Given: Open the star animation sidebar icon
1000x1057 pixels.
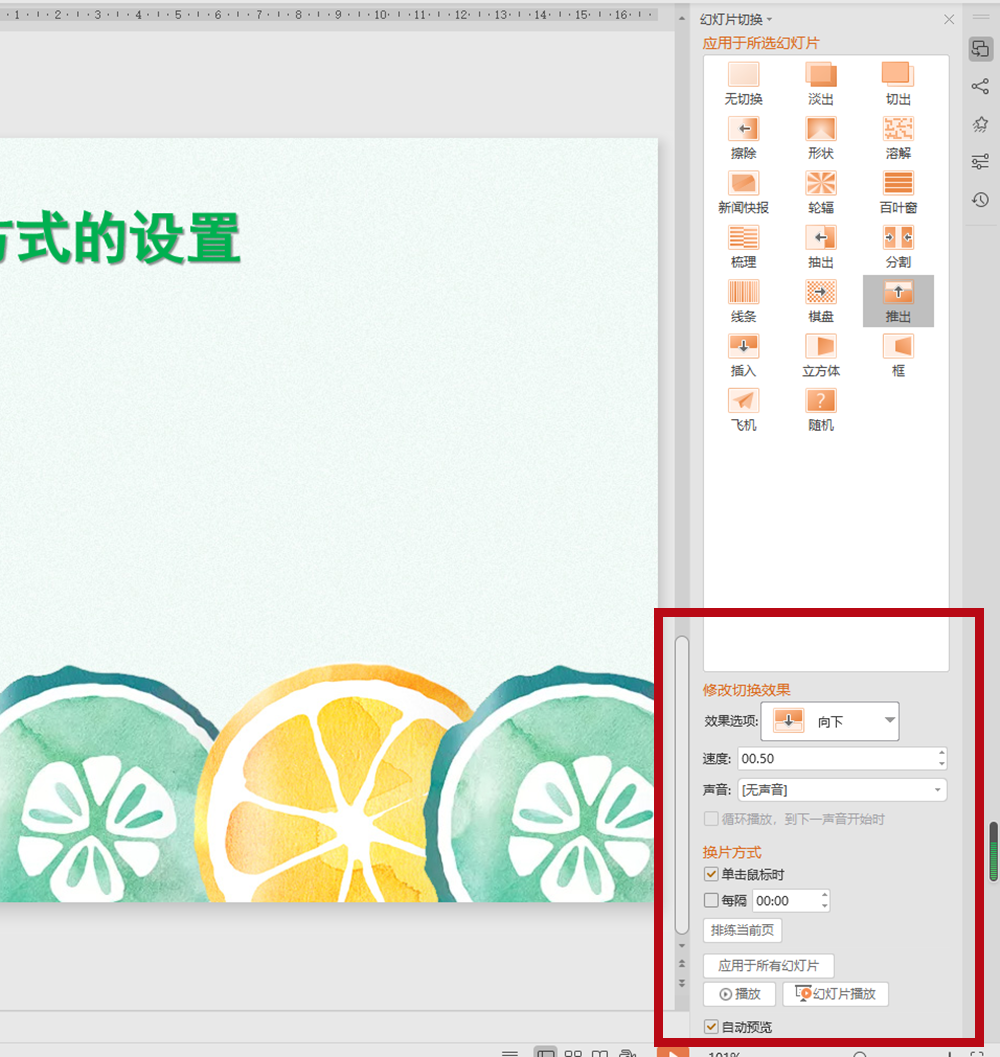Looking at the screenshot, I should (x=980, y=124).
